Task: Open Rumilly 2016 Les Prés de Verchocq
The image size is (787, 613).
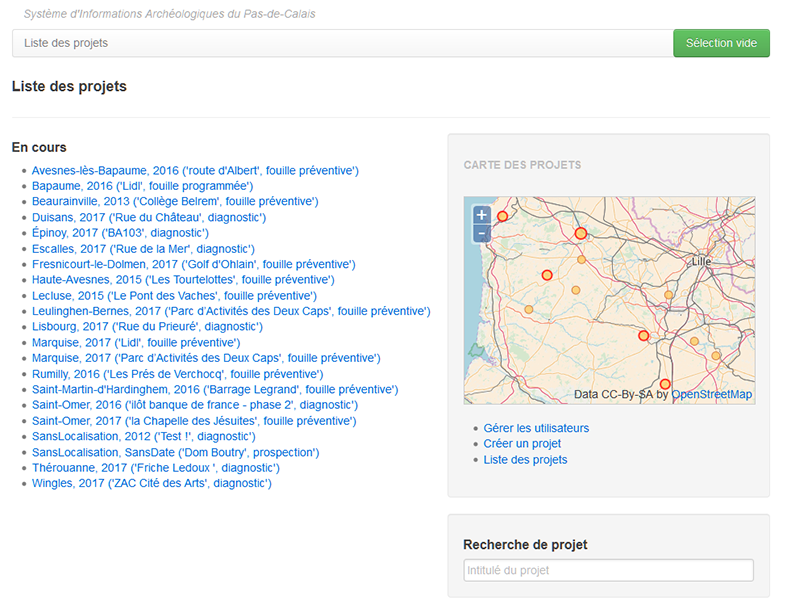Action: 178,375
